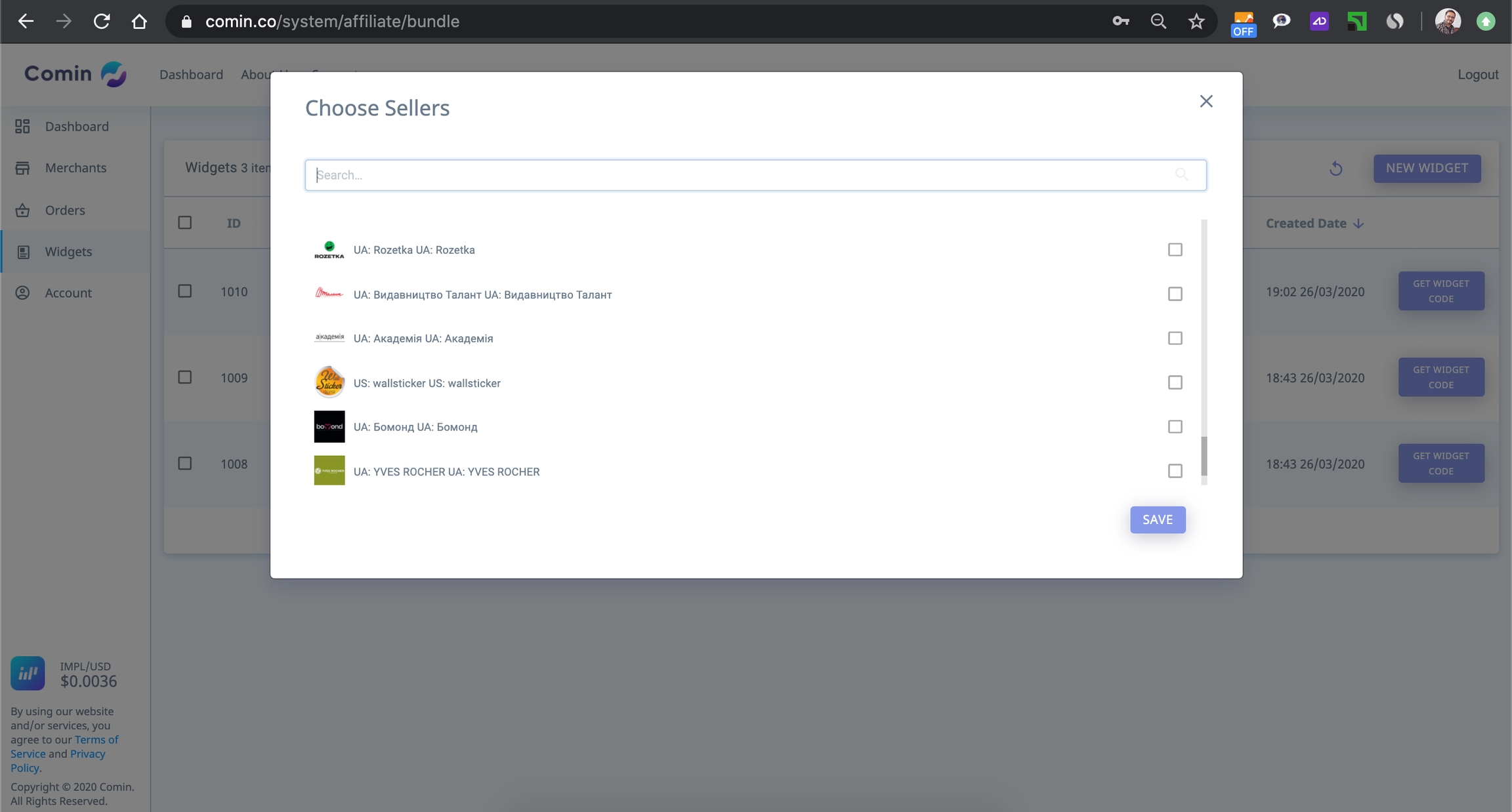This screenshot has width=1512, height=812.
Task: Open Orders in the sidebar
Action: point(65,210)
